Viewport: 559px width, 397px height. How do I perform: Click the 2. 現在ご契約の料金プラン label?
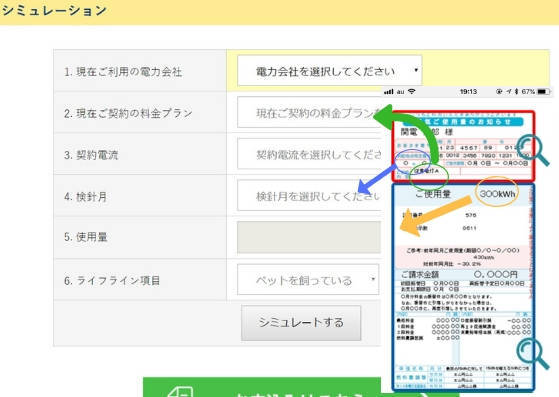[x=128, y=113]
